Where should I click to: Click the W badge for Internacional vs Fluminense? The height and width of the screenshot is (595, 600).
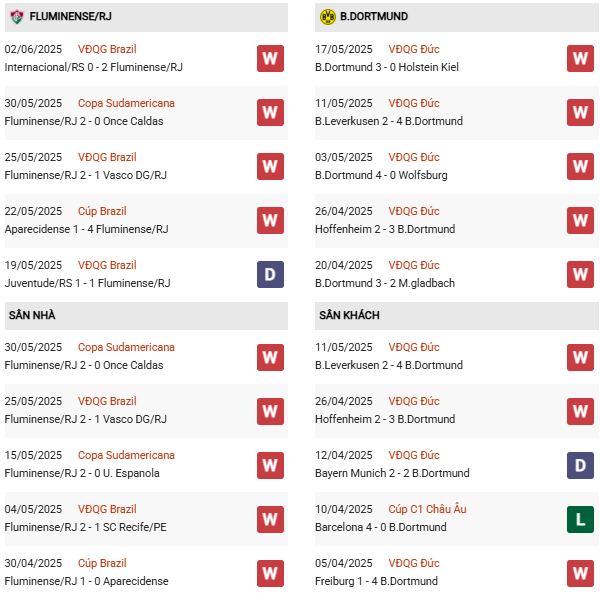tap(270, 58)
